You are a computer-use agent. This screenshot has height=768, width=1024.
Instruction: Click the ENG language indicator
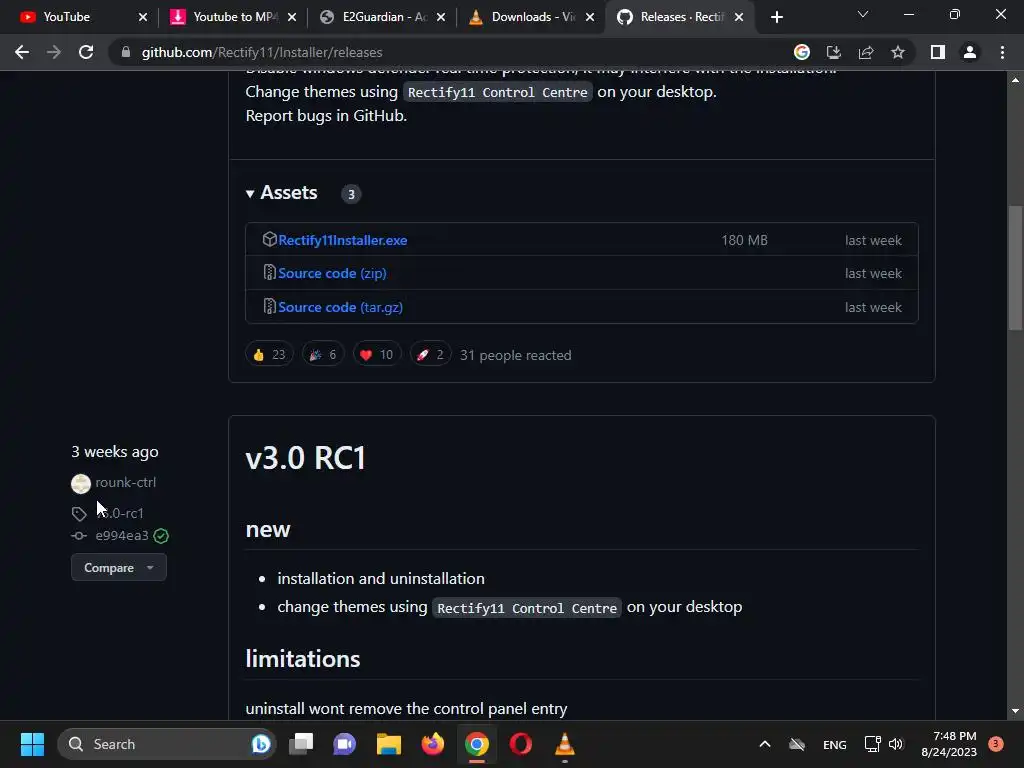pos(835,744)
